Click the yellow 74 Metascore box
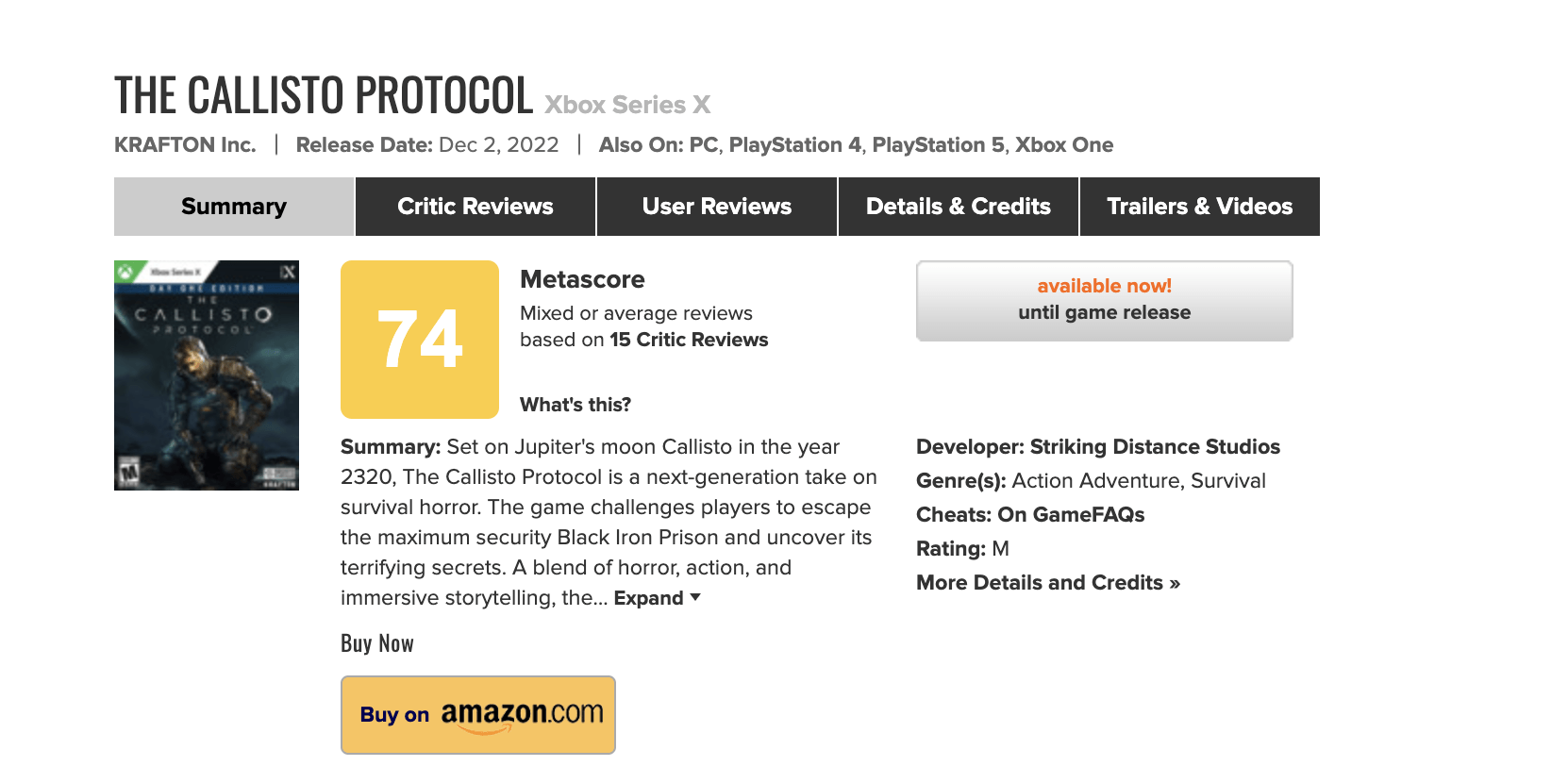Image resolution: width=1568 pixels, height=766 pixels. (x=420, y=340)
